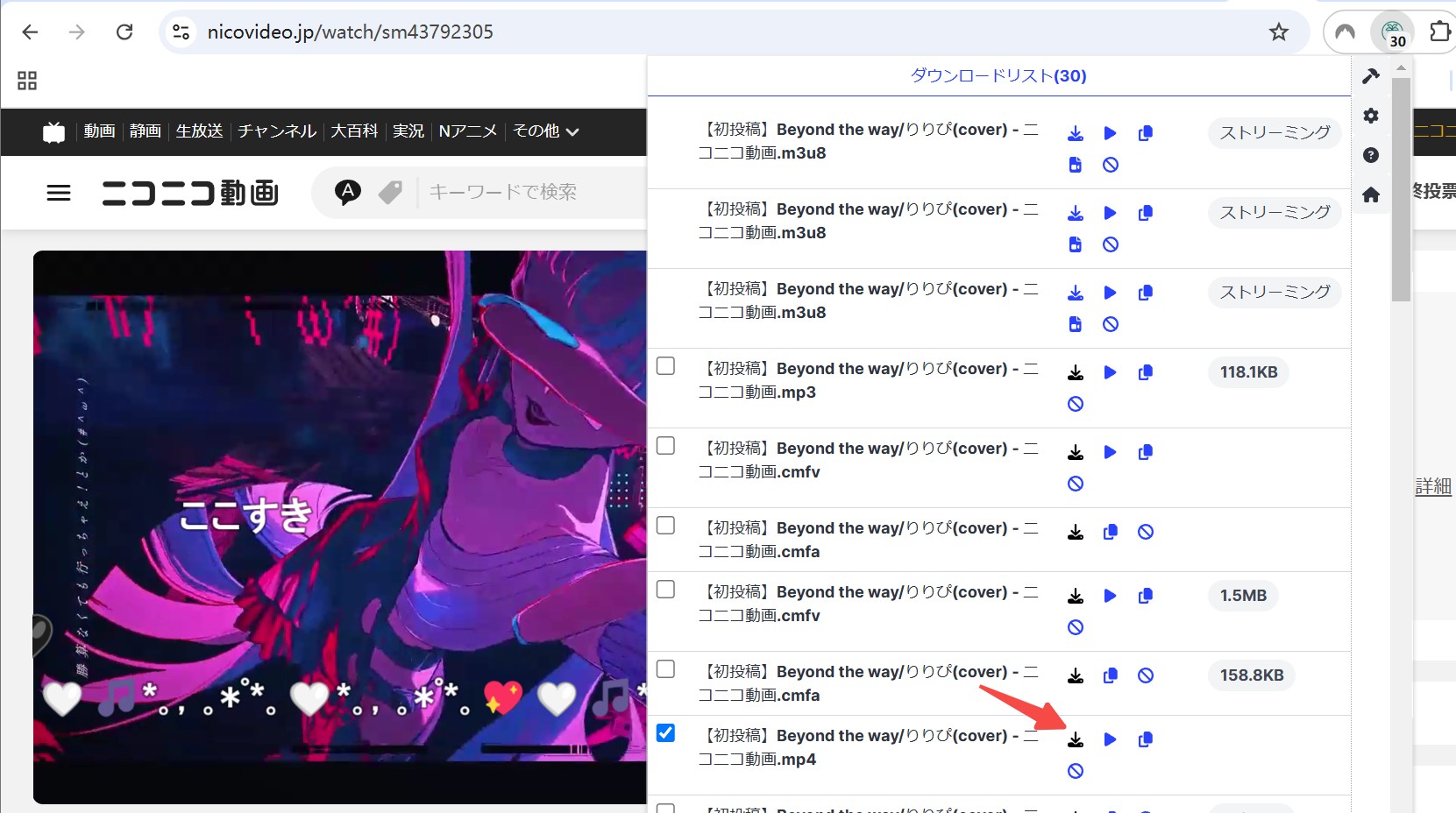Viewport: 1456px width, 813px height.
Task: Open the 実況 menu item
Action: click(408, 131)
